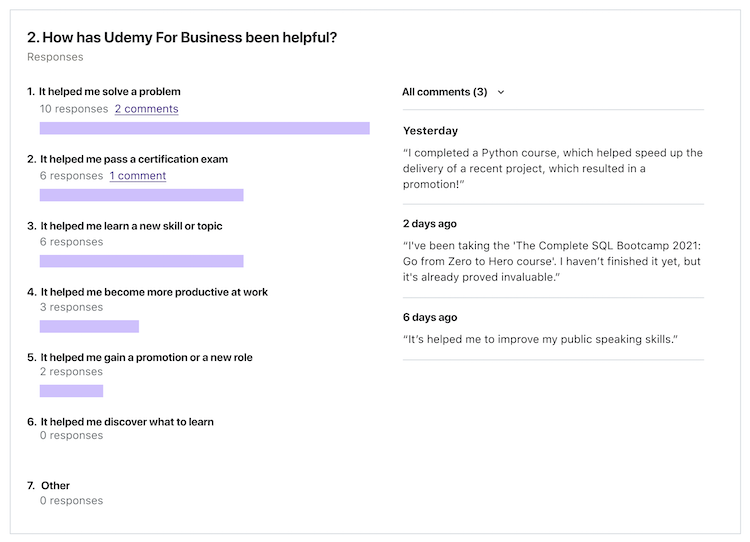Open the All comments (3) filter
Screen dimensions: 750x542
tap(444, 92)
